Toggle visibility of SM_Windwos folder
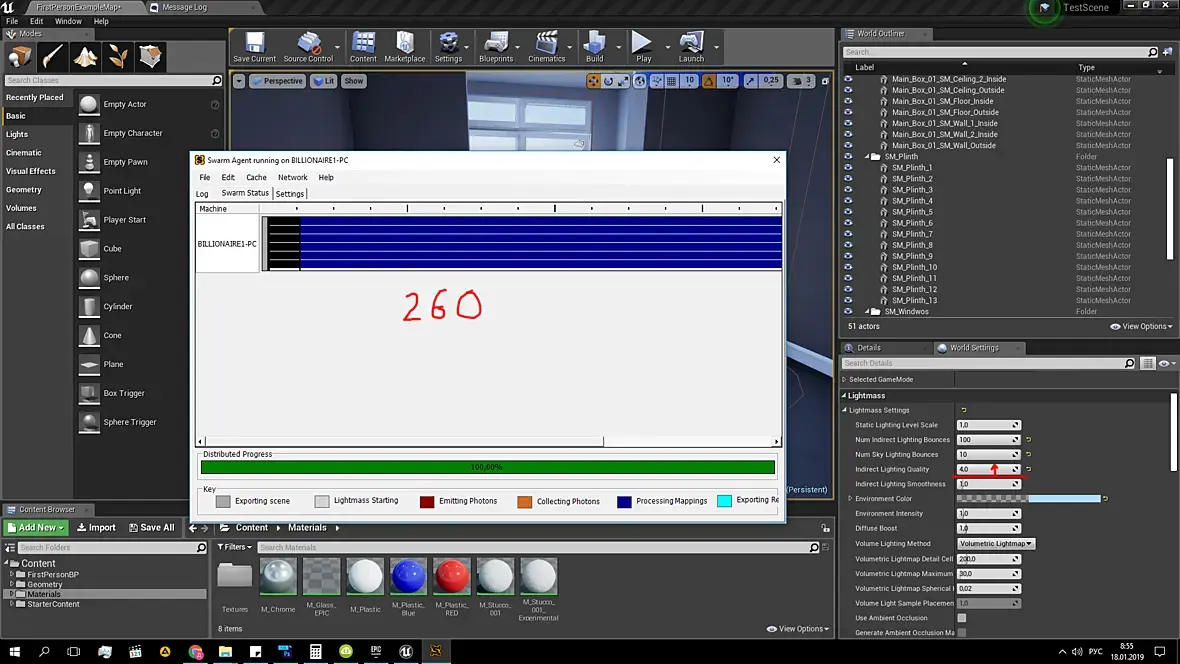Screen dimensions: 1180x664 tap(848, 312)
